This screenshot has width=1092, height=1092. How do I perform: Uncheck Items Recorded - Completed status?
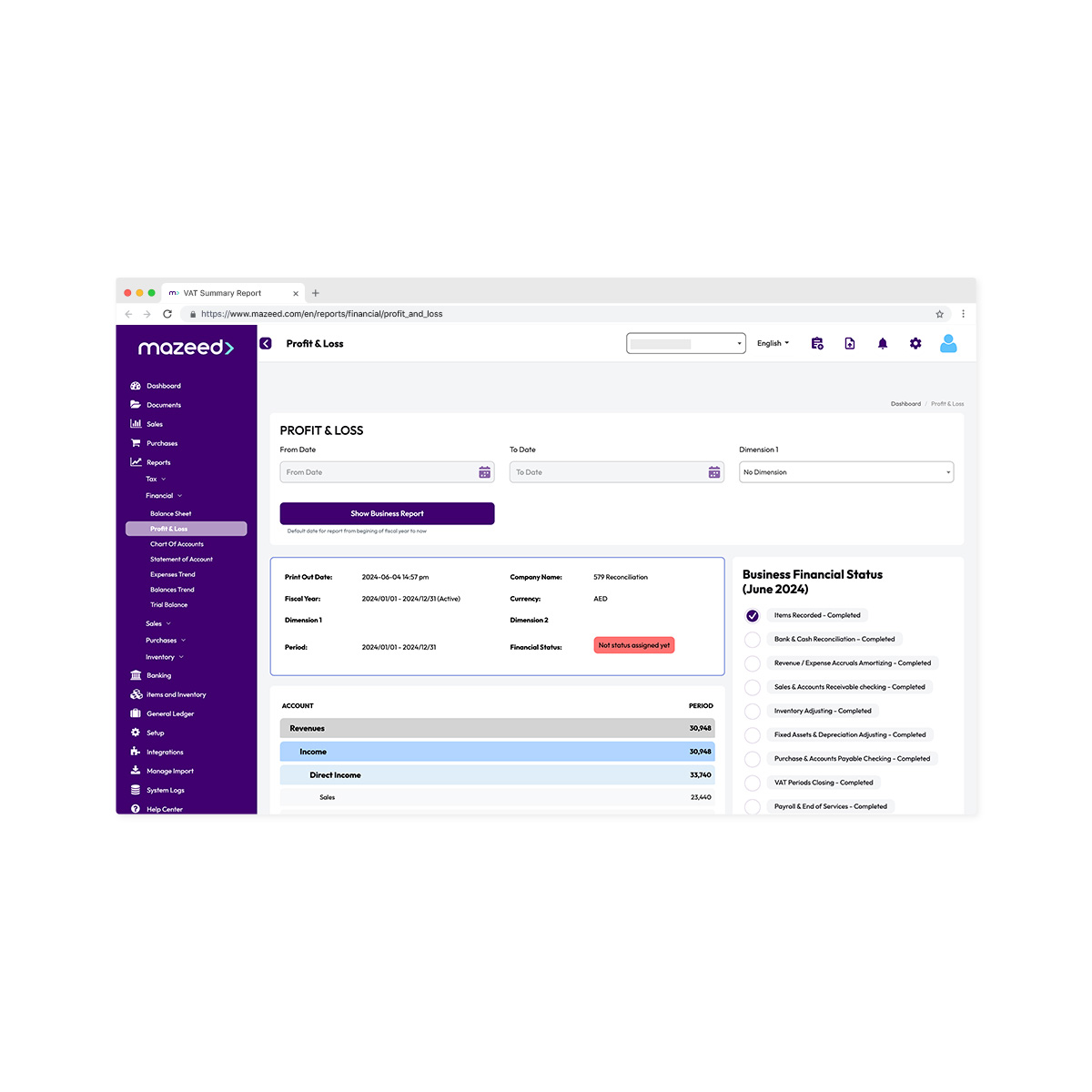(753, 616)
